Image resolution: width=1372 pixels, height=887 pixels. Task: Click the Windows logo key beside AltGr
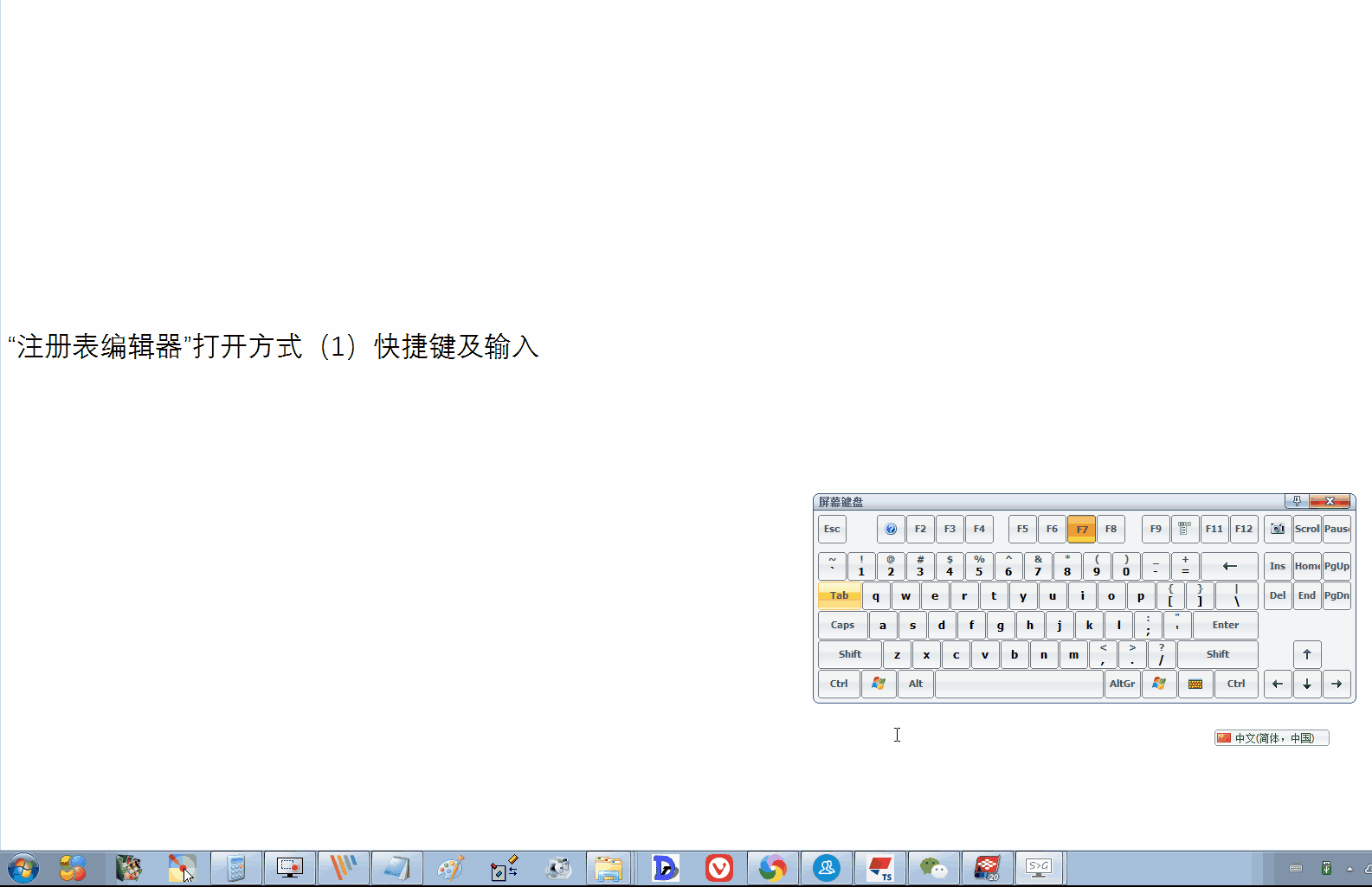(1159, 684)
